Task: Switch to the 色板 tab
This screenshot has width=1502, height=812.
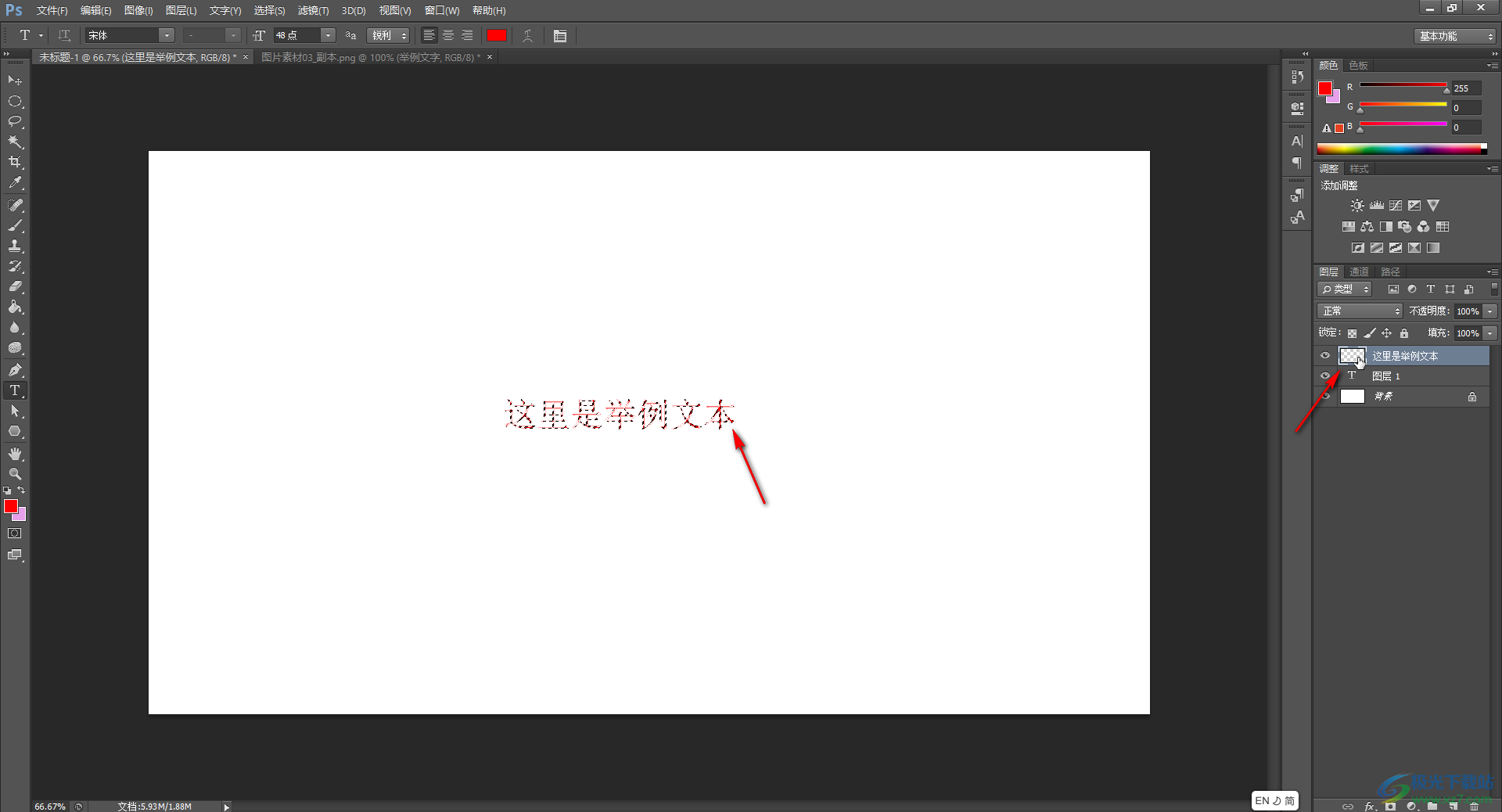Action: [x=1359, y=66]
